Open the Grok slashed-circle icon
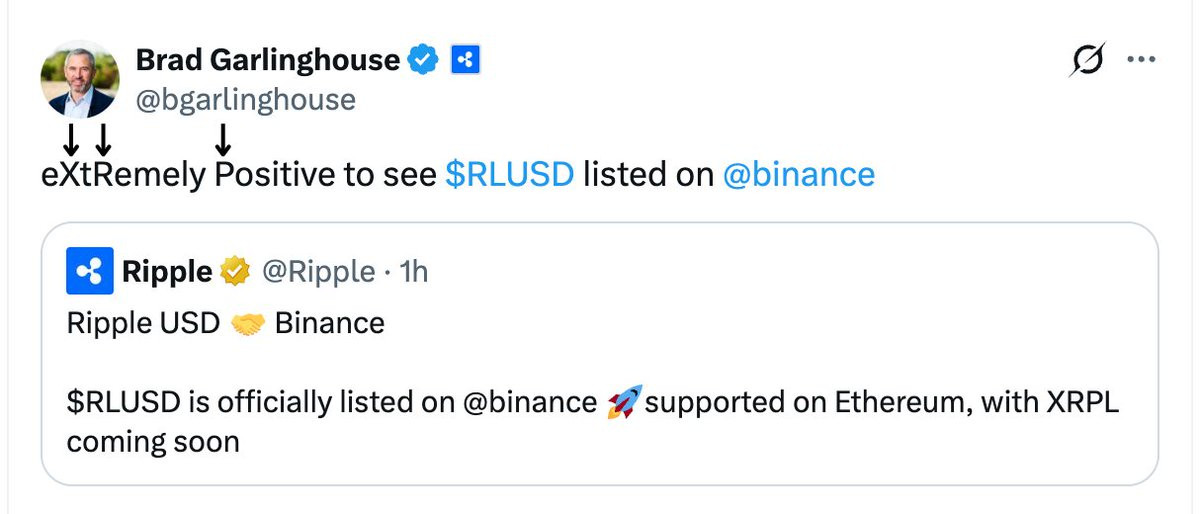Screen dimensions: 1200x514 (x=1087, y=62)
